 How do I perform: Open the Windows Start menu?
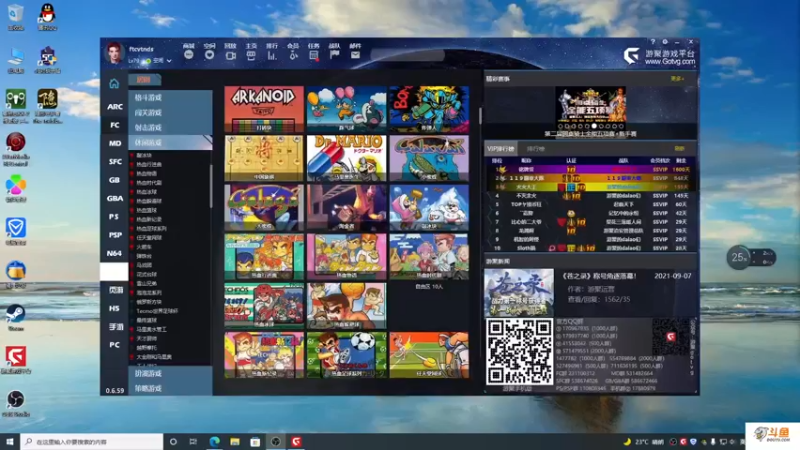(x=10, y=442)
